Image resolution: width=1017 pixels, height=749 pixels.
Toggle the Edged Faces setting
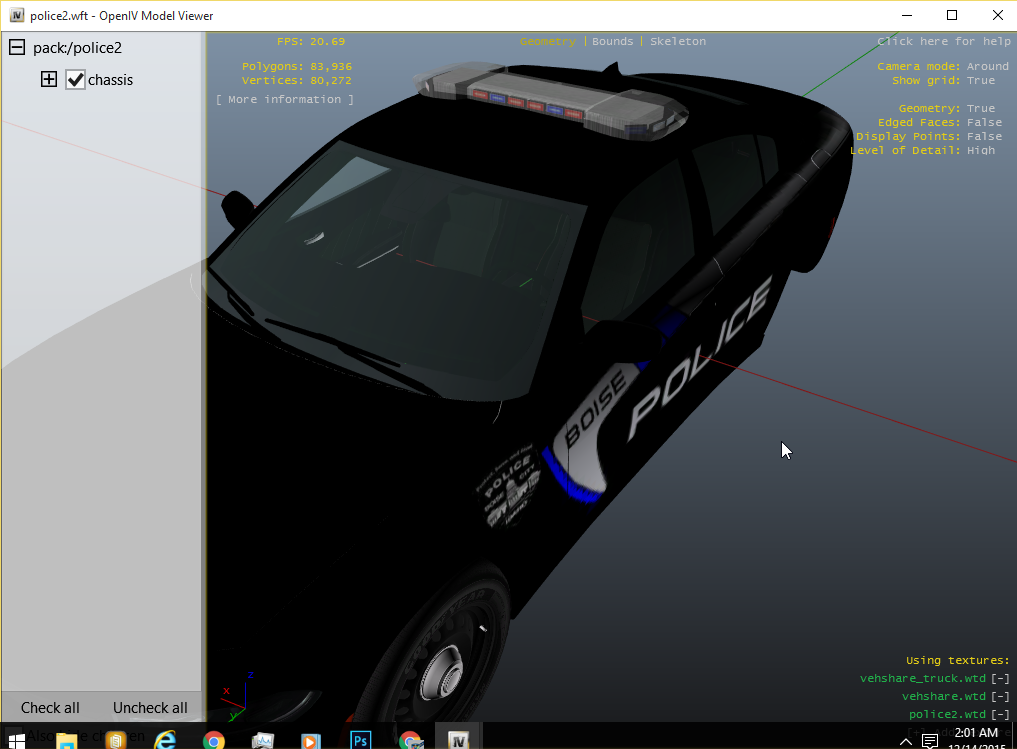coord(983,123)
